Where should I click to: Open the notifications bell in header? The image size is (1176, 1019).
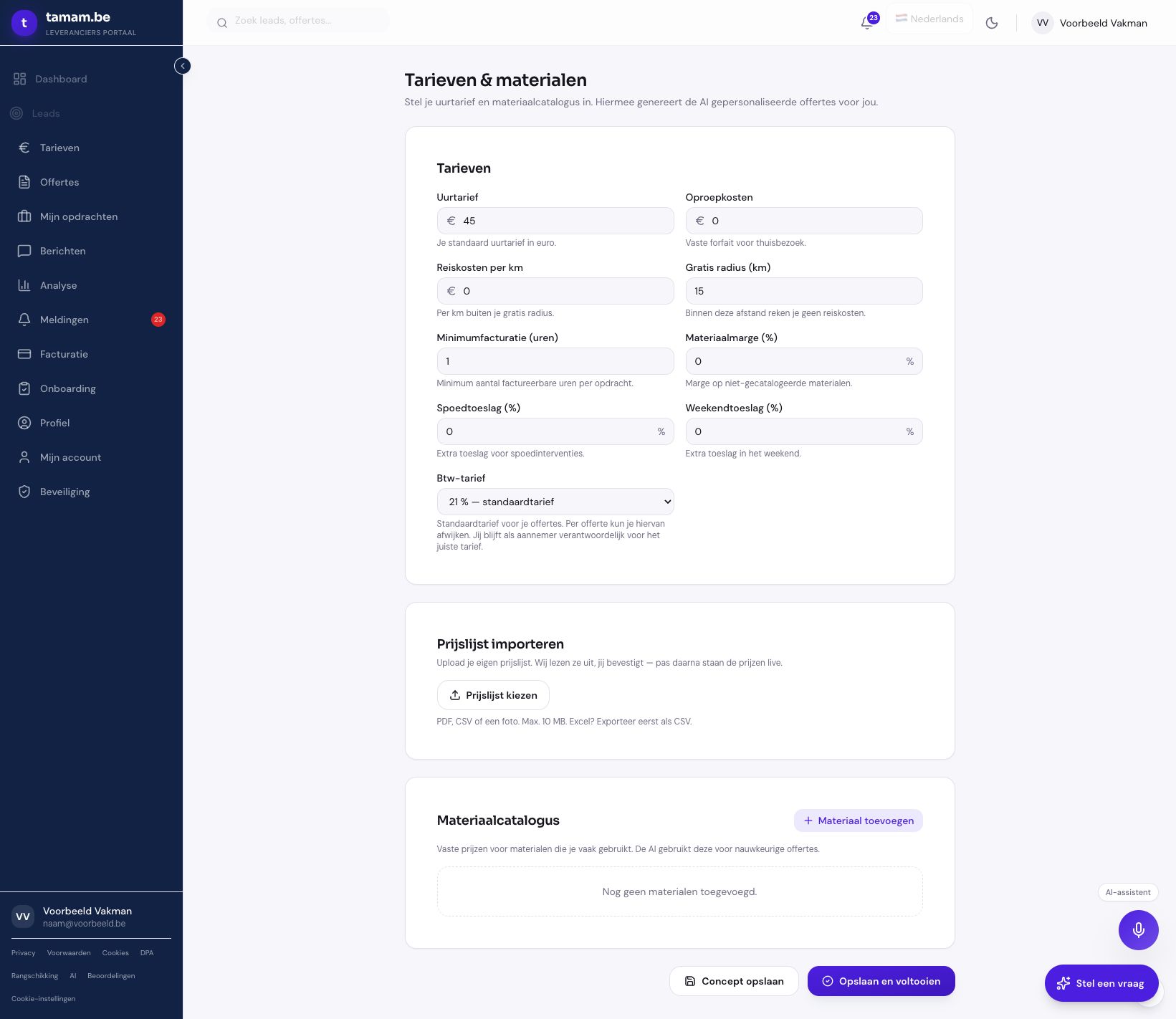[868, 22]
